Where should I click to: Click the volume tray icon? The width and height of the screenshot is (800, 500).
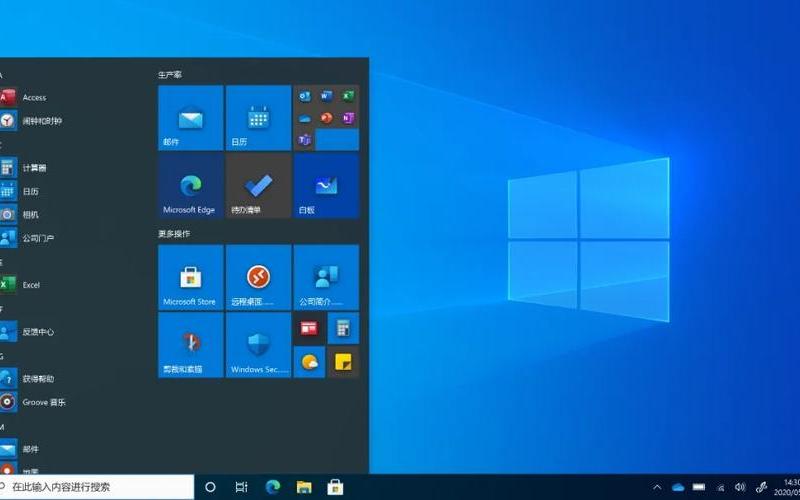click(x=740, y=487)
